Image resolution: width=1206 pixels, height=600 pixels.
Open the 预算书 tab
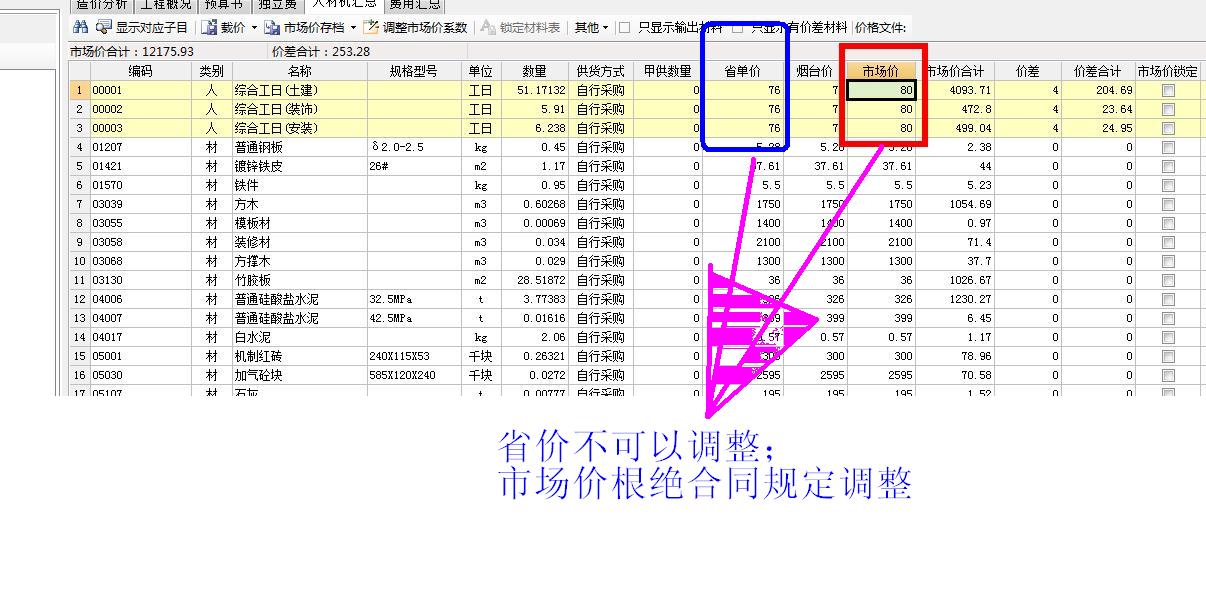(223, 4)
